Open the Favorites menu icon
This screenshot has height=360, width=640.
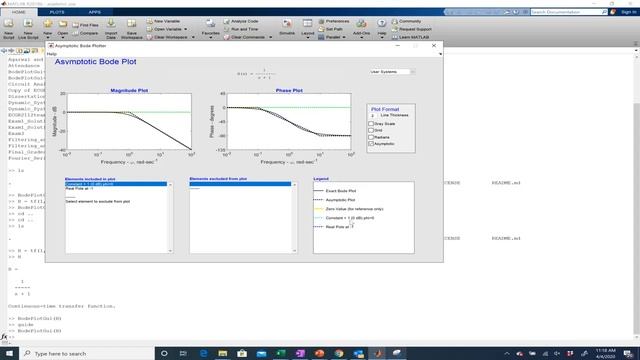point(211,24)
